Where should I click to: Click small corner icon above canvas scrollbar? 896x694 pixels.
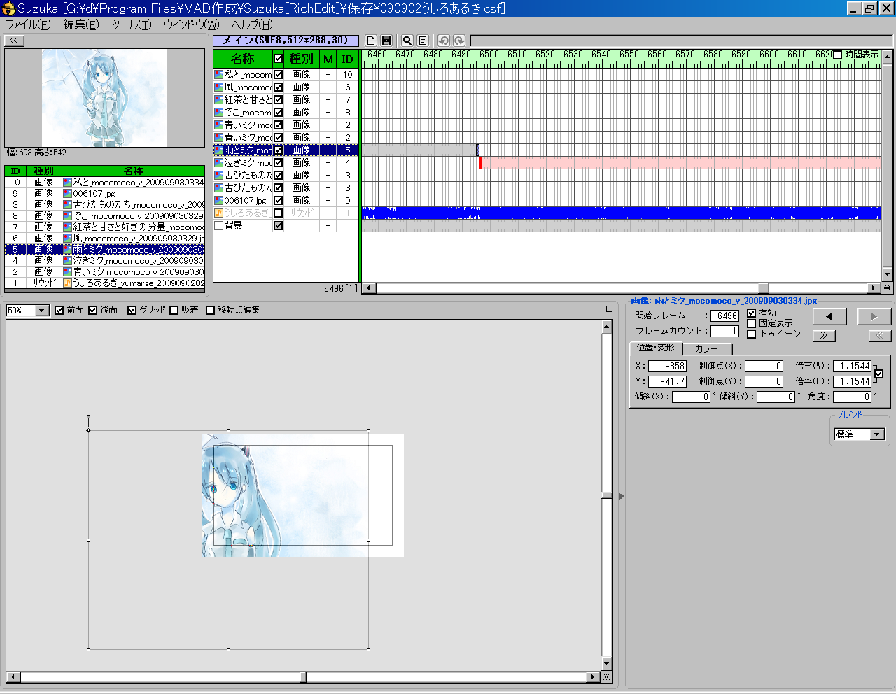608,309
